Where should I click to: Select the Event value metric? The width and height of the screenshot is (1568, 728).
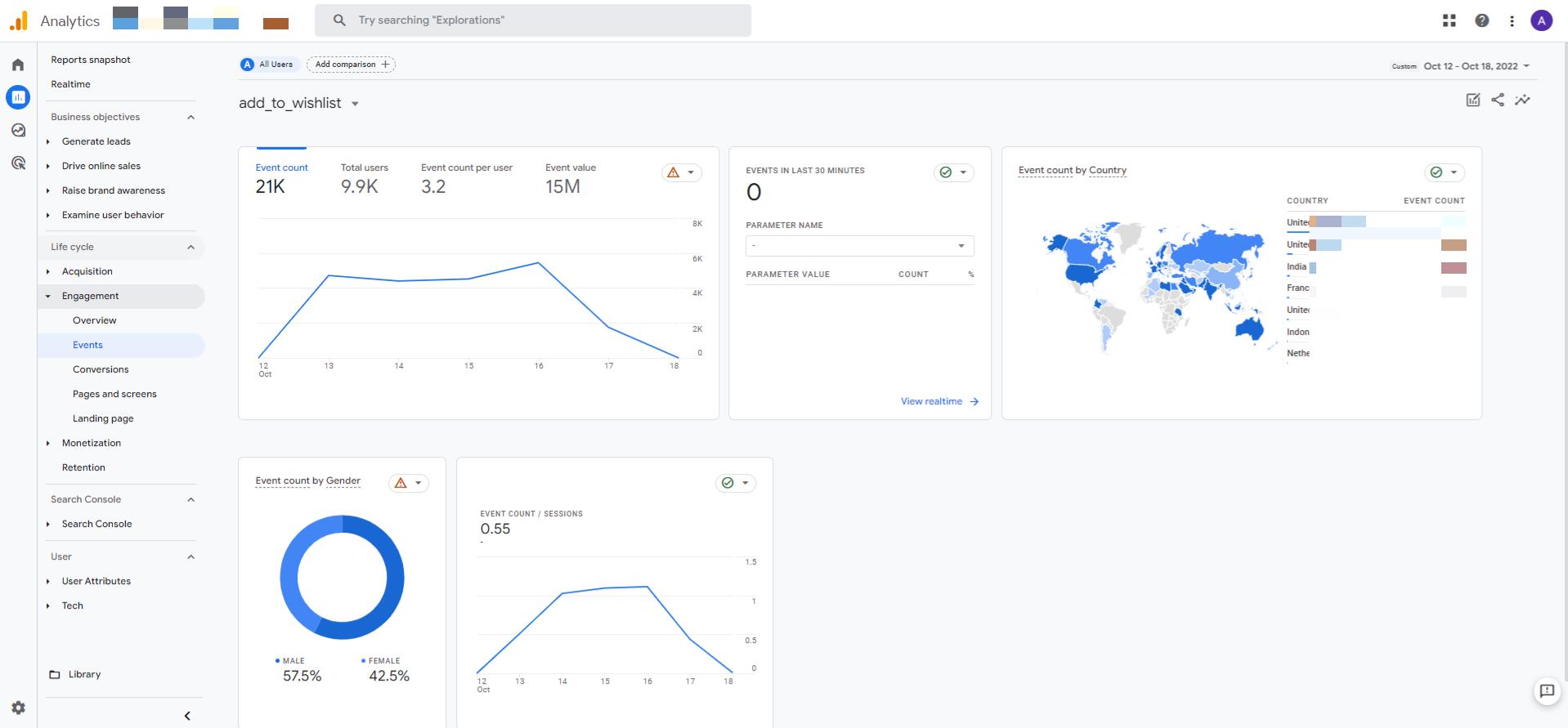571,178
